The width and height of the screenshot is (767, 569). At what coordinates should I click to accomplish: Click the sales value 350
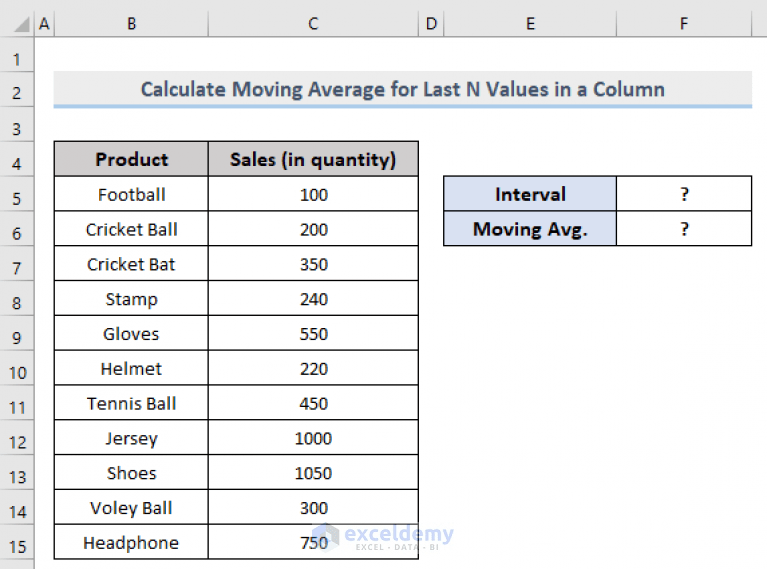click(313, 264)
